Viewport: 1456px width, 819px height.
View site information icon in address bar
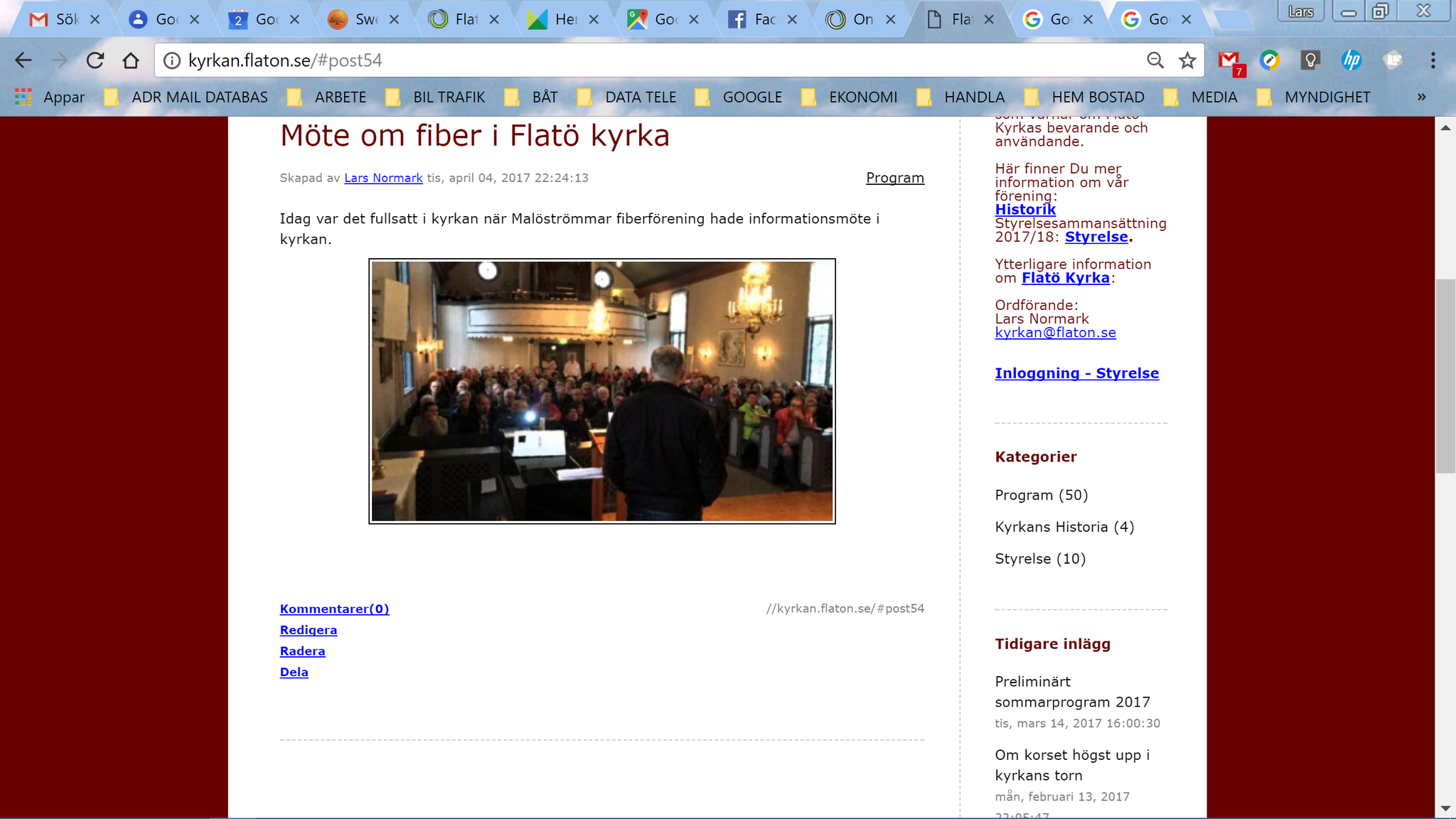[172, 60]
